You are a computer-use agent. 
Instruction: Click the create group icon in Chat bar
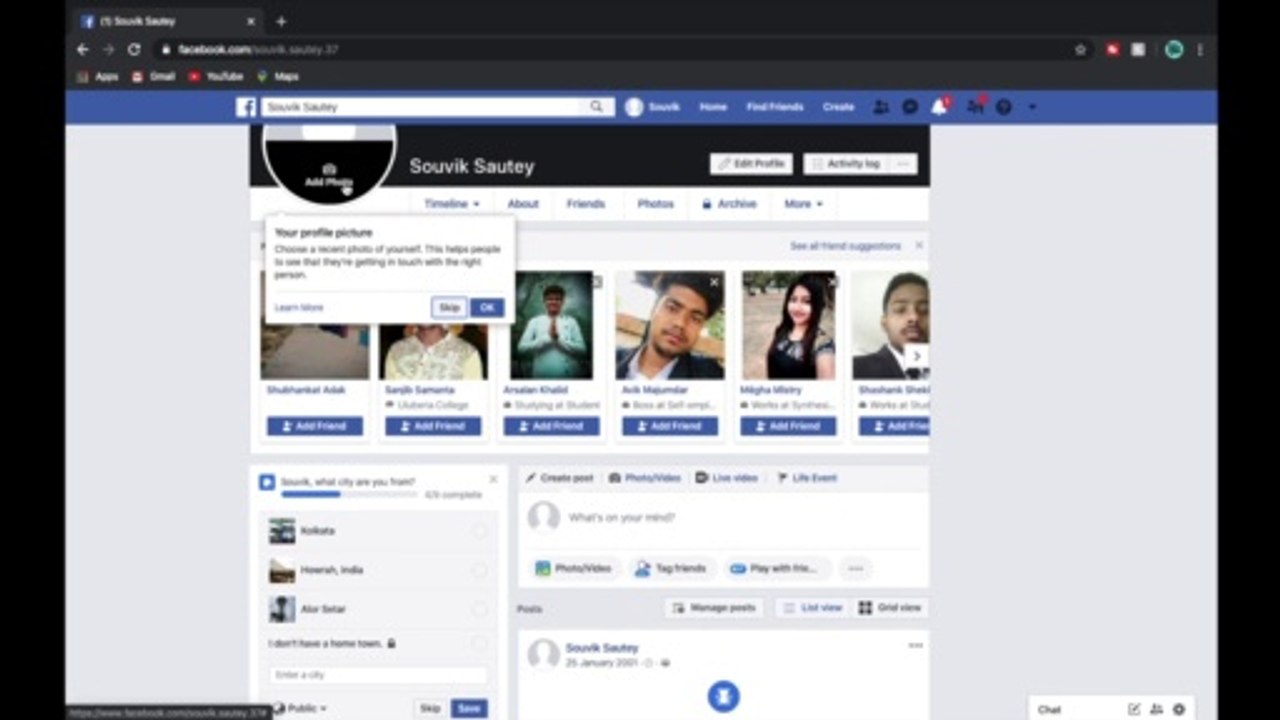(x=1156, y=709)
